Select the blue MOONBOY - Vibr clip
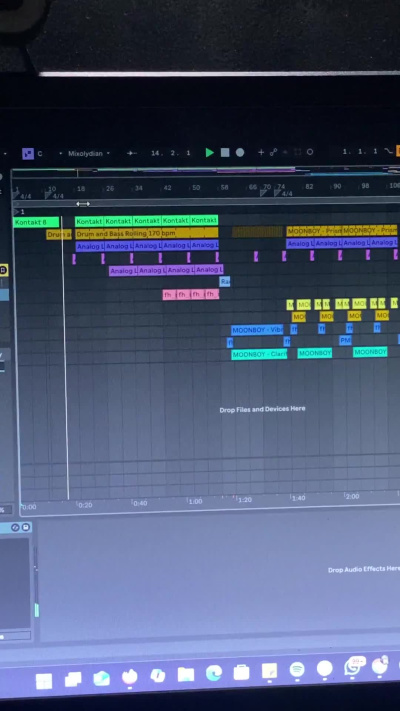400x711 pixels. point(257,330)
